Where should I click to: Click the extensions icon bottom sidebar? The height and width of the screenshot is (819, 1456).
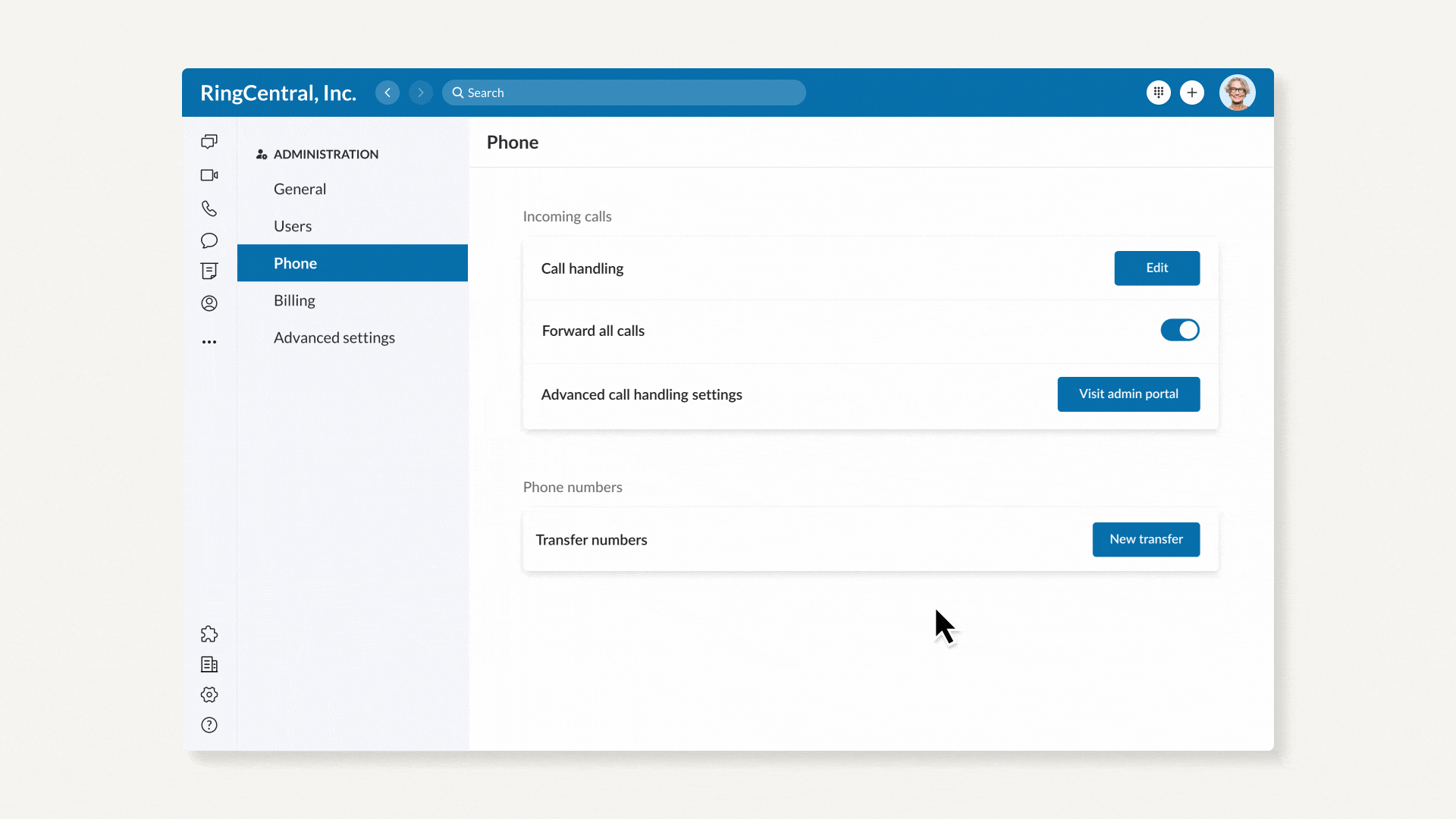(209, 633)
